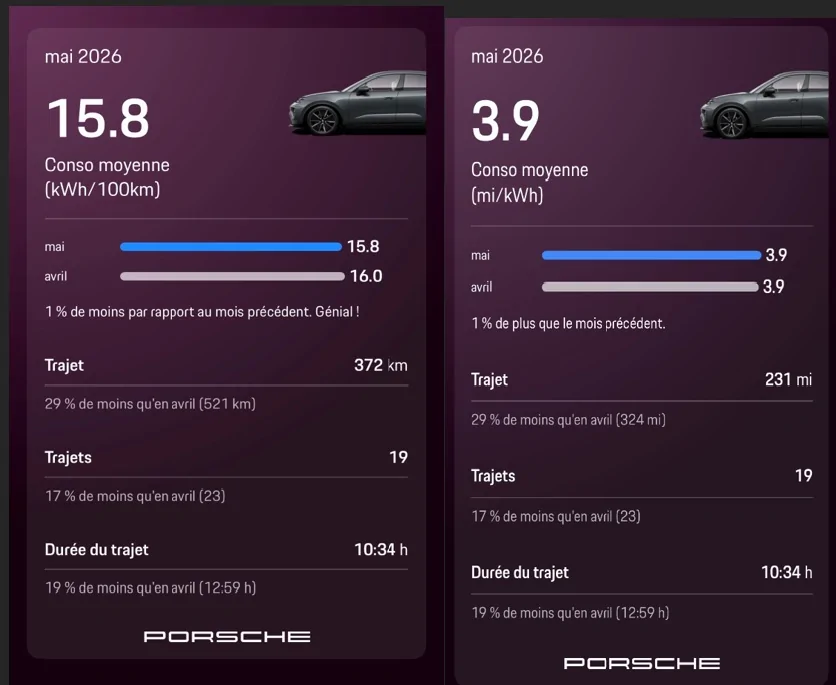Click the car image on the kWh/100km card

358,103
